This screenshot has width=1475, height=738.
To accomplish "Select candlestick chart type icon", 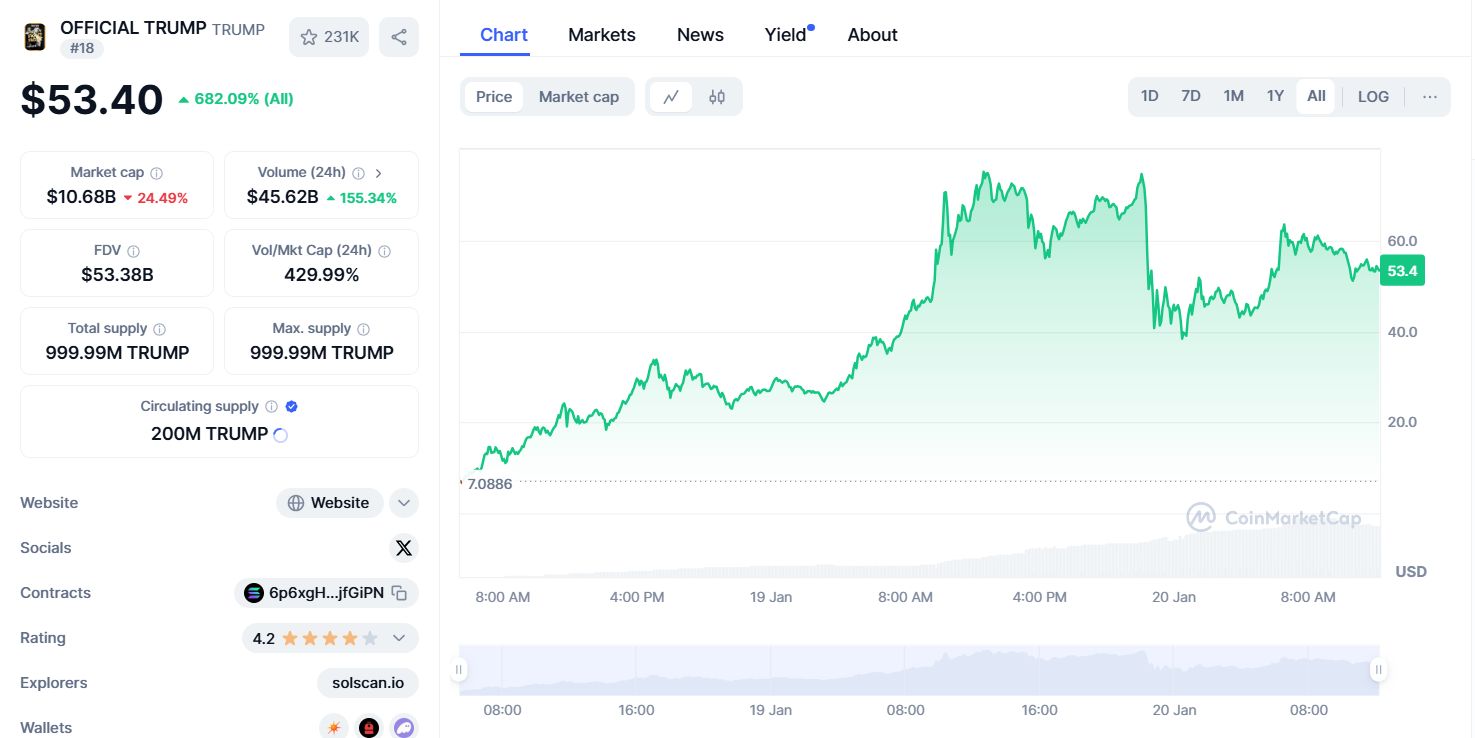I will click(717, 97).
